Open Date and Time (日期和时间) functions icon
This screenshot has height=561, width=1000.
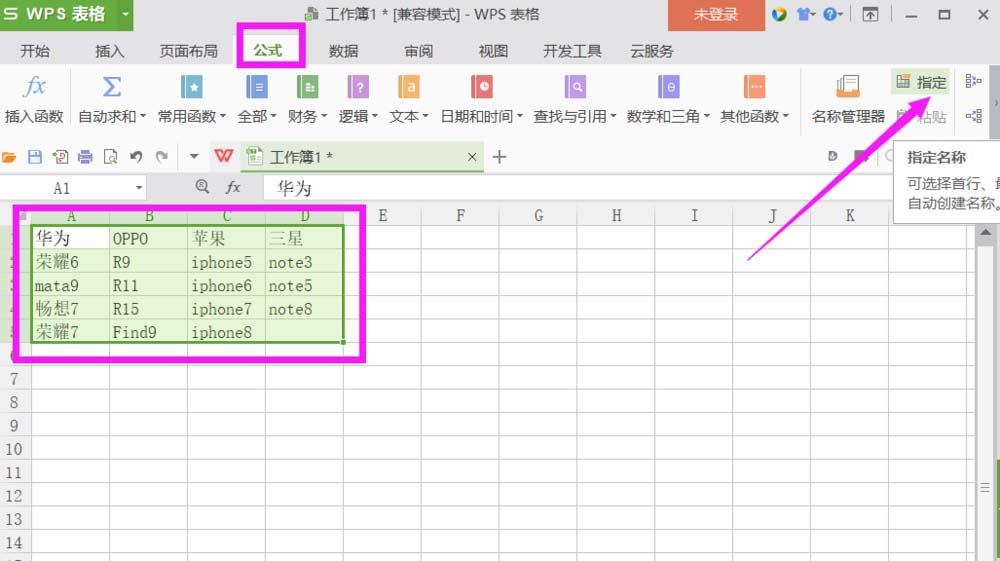[x=482, y=87]
